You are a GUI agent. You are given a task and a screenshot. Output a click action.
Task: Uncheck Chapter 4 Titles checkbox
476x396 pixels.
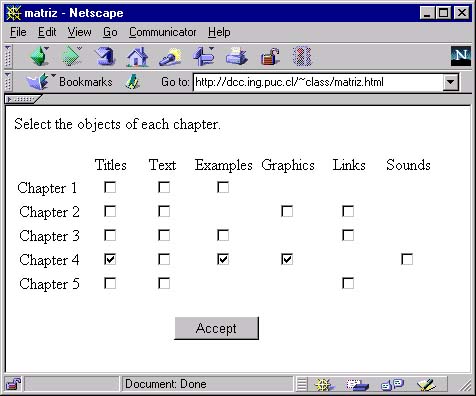(x=110, y=259)
